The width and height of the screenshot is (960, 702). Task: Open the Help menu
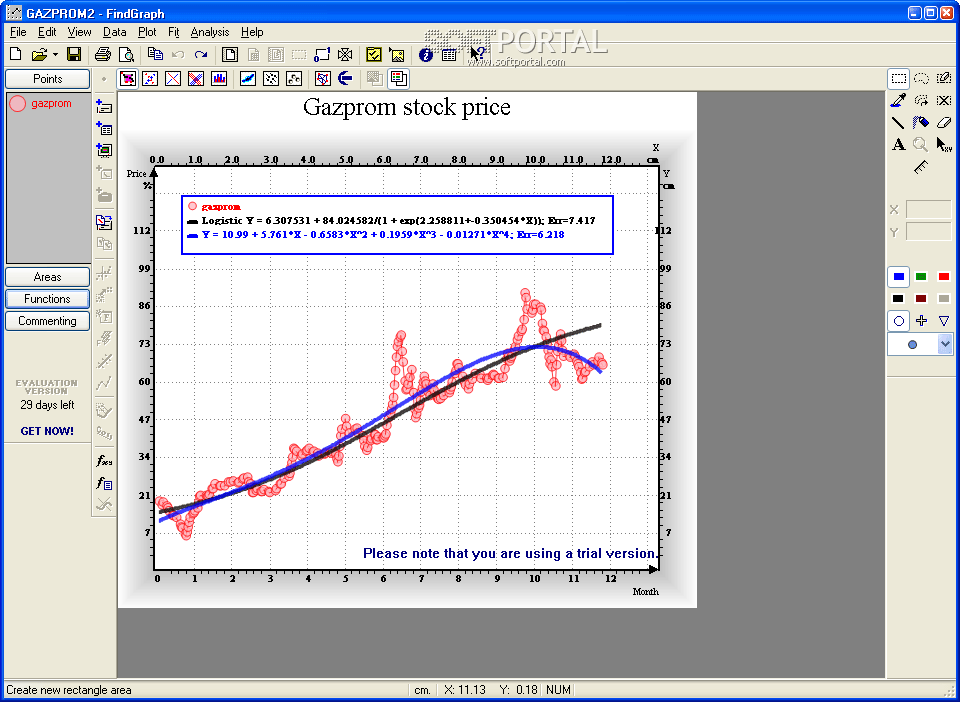coord(252,32)
